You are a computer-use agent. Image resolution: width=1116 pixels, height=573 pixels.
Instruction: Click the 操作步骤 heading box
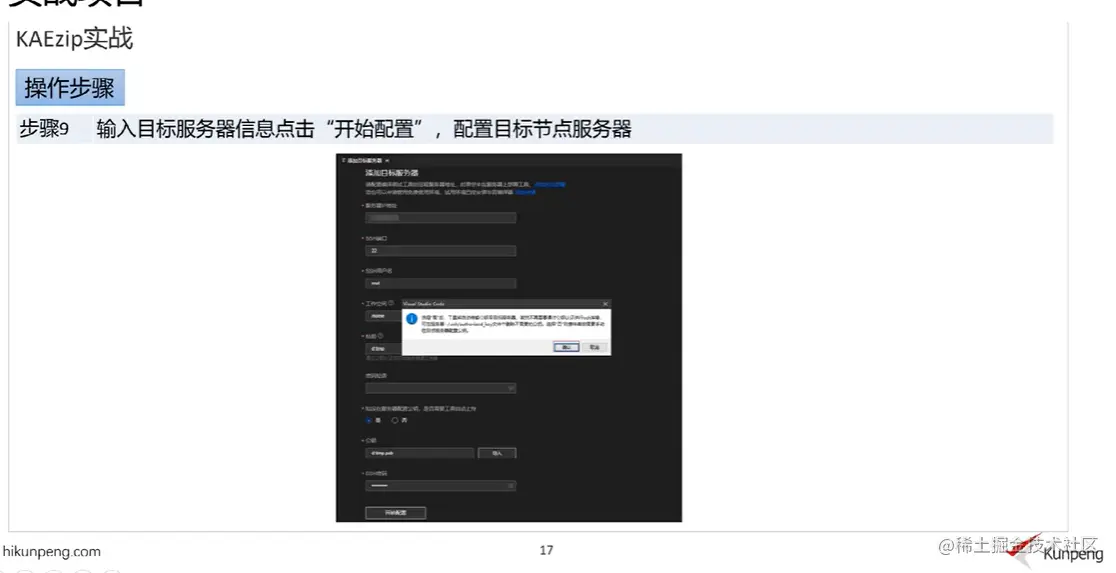[70, 88]
